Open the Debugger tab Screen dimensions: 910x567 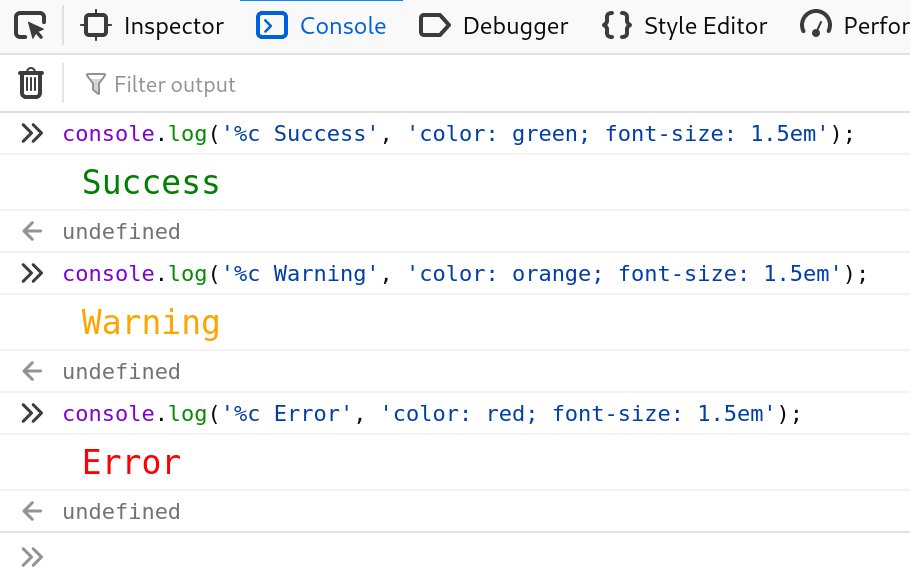[493, 26]
